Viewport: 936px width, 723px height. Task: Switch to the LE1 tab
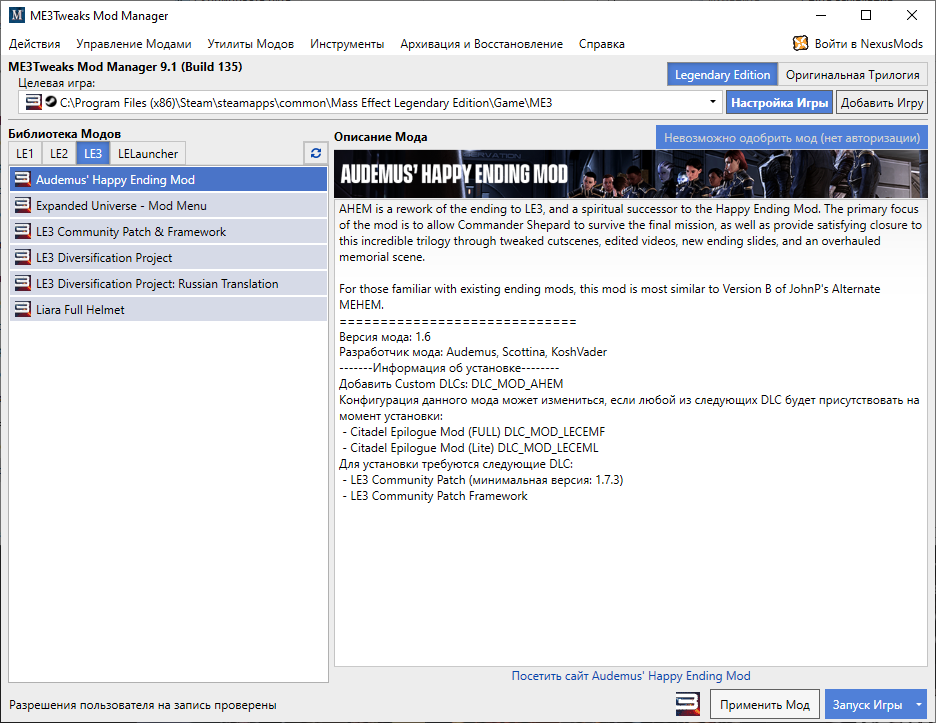[x=24, y=153]
